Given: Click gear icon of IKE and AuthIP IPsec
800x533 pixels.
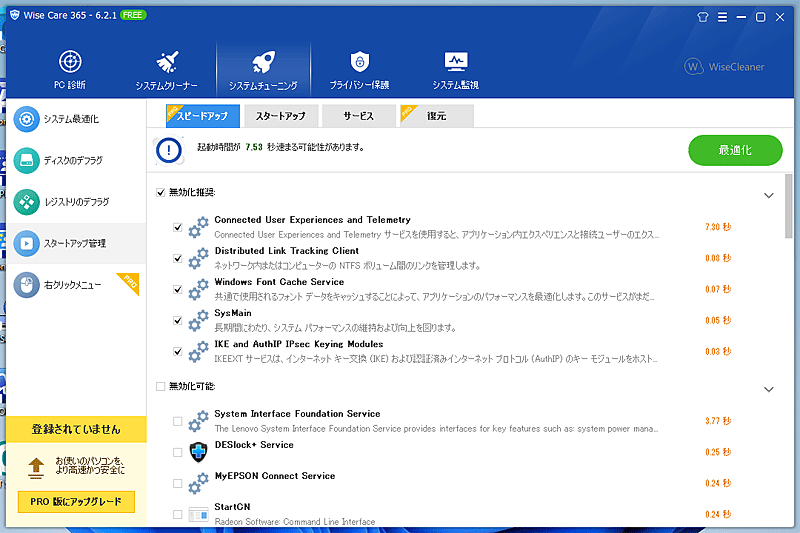Looking at the screenshot, I should [x=198, y=352].
